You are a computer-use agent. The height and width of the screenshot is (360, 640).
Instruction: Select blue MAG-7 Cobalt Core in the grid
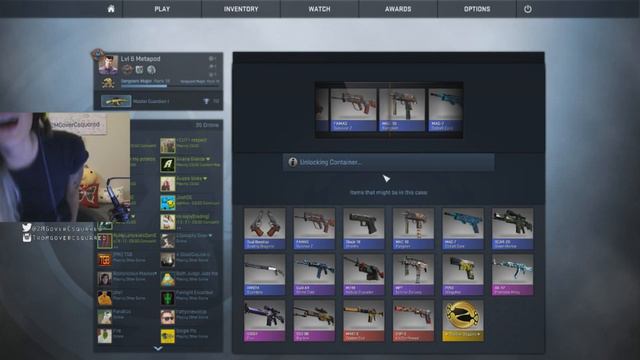[x=463, y=229]
